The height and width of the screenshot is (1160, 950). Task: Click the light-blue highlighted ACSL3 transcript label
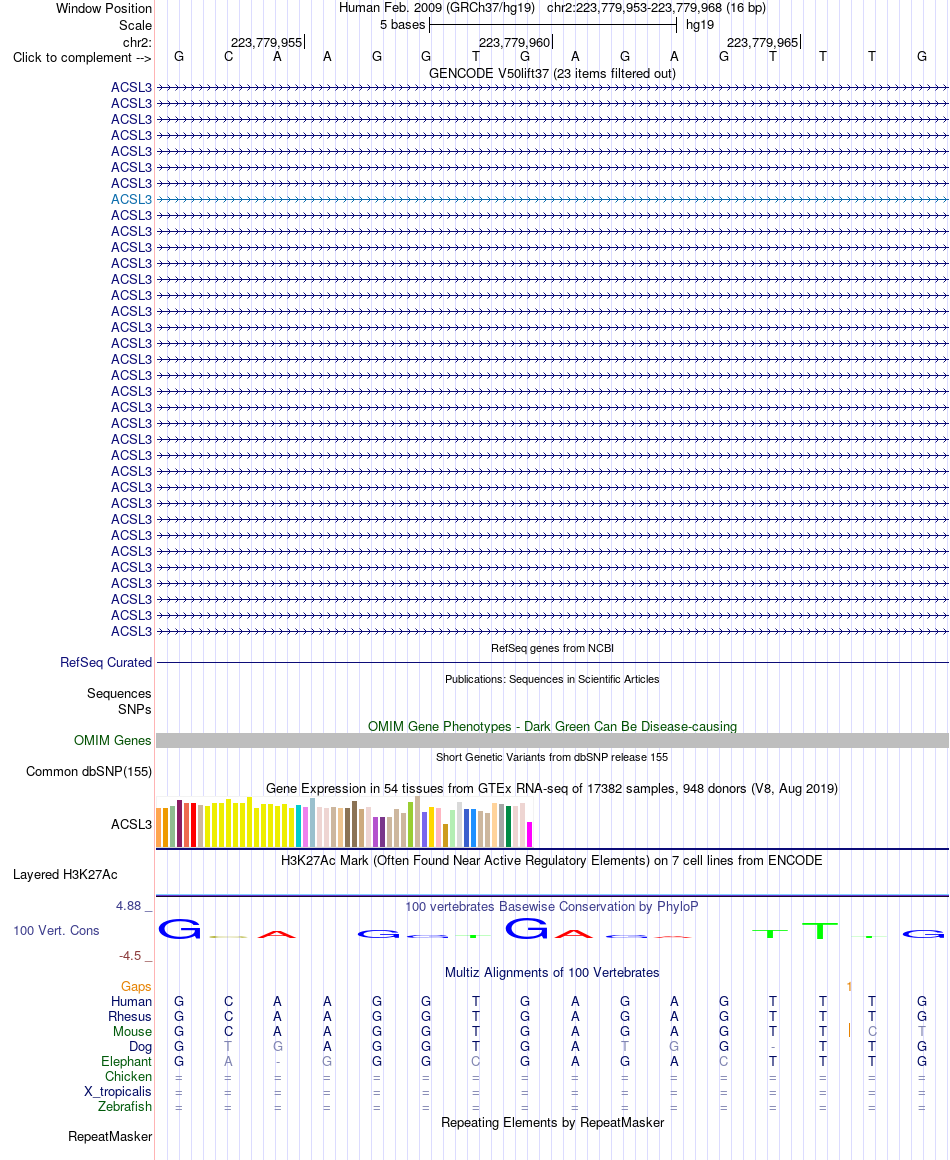[x=131, y=200]
